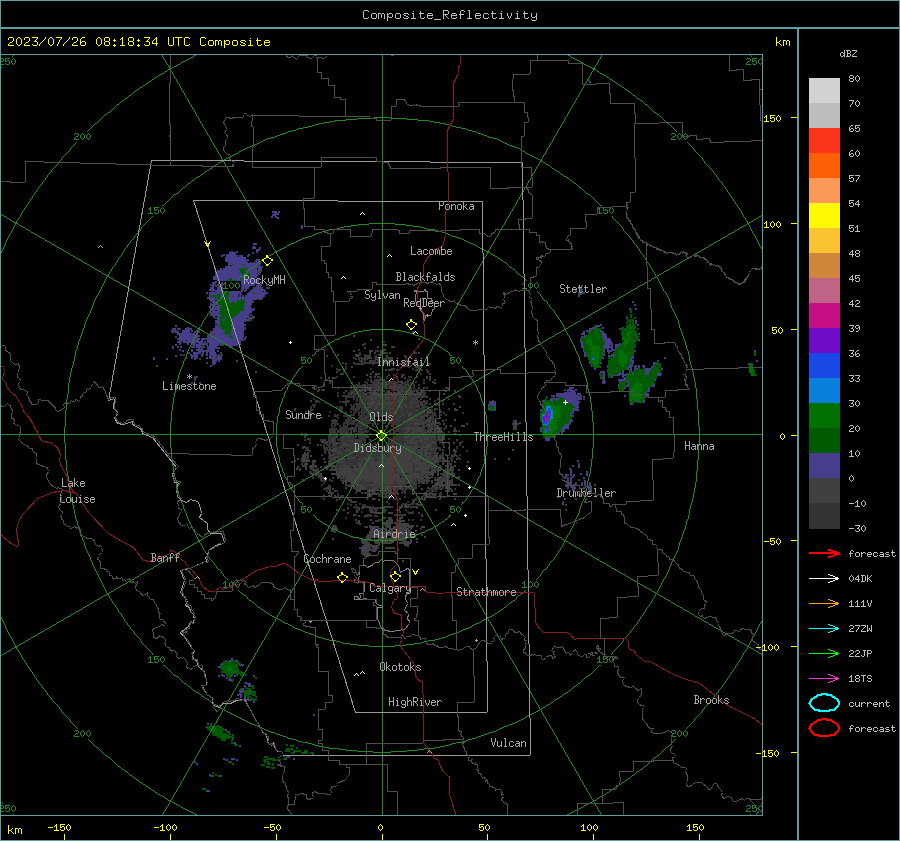Image resolution: width=900 pixels, height=841 pixels.
Task: Click the white 04DK arrow icon
Action: click(x=824, y=578)
